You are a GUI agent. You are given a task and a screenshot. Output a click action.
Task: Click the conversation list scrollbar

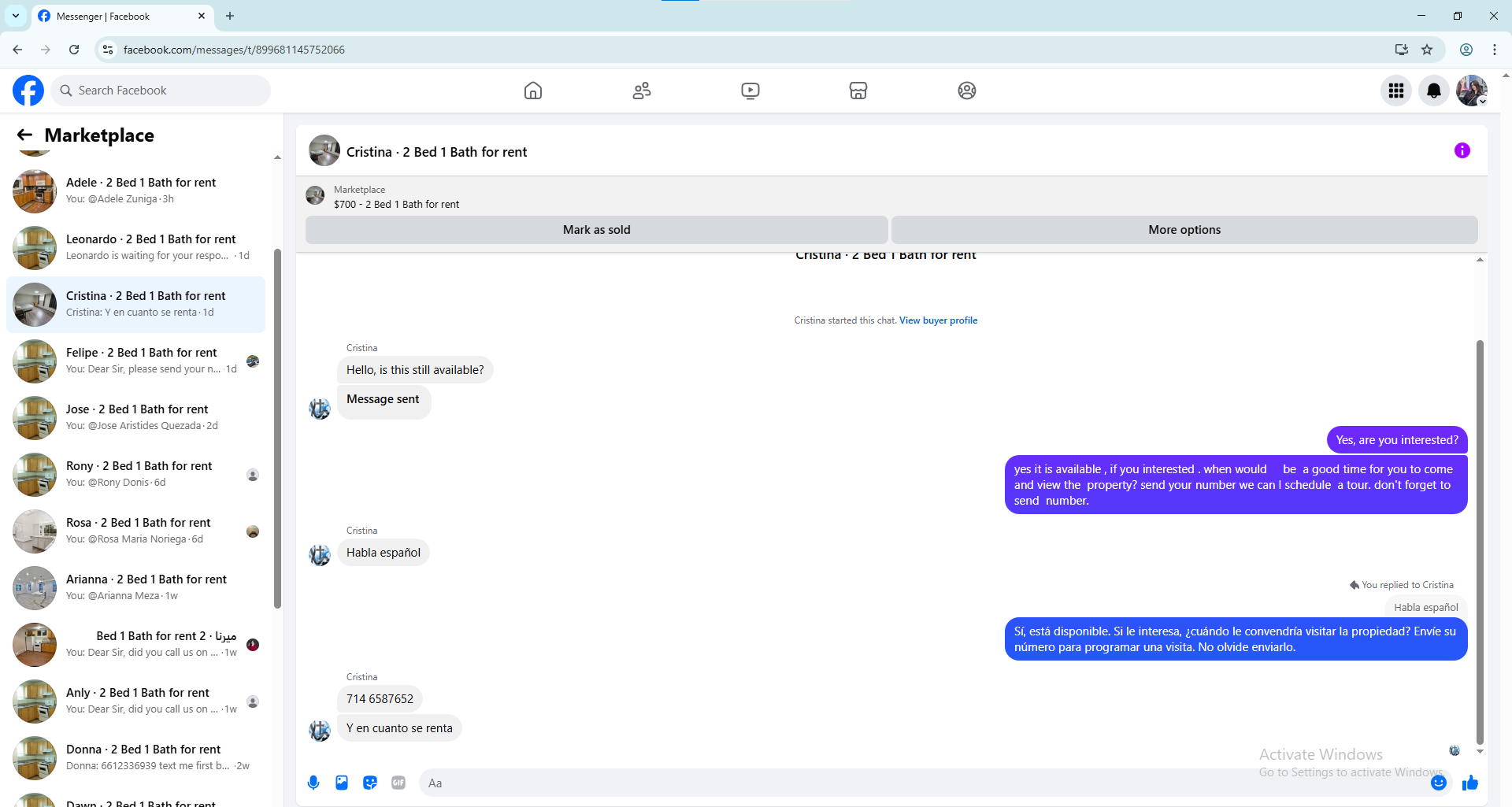pyautogui.click(x=277, y=429)
